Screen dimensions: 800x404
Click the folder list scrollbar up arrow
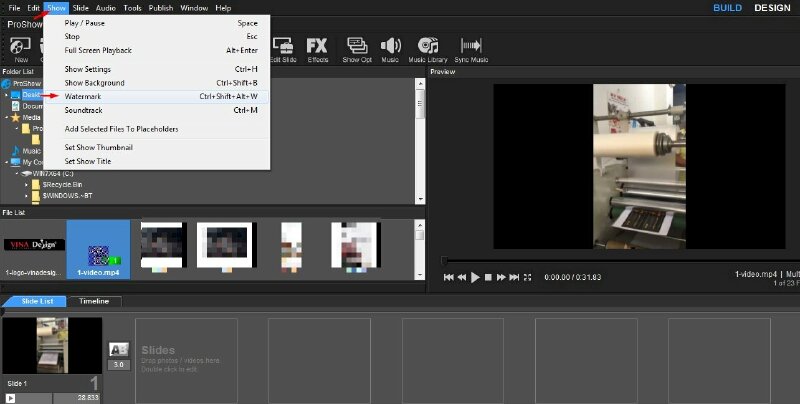point(420,83)
